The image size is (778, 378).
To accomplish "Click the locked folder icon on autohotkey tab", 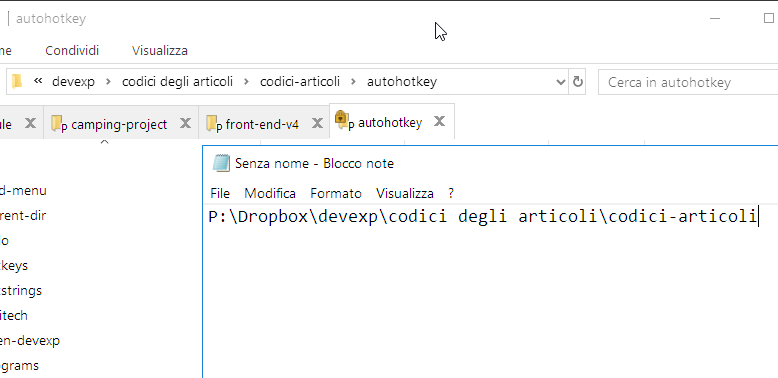I will pos(340,119).
